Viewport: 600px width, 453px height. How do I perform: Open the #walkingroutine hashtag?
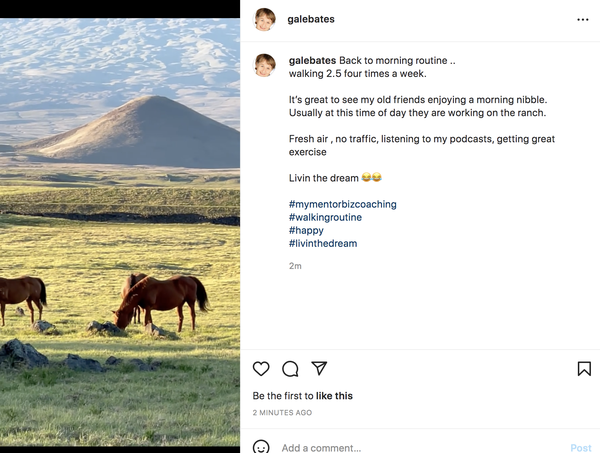pyautogui.click(x=325, y=217)
